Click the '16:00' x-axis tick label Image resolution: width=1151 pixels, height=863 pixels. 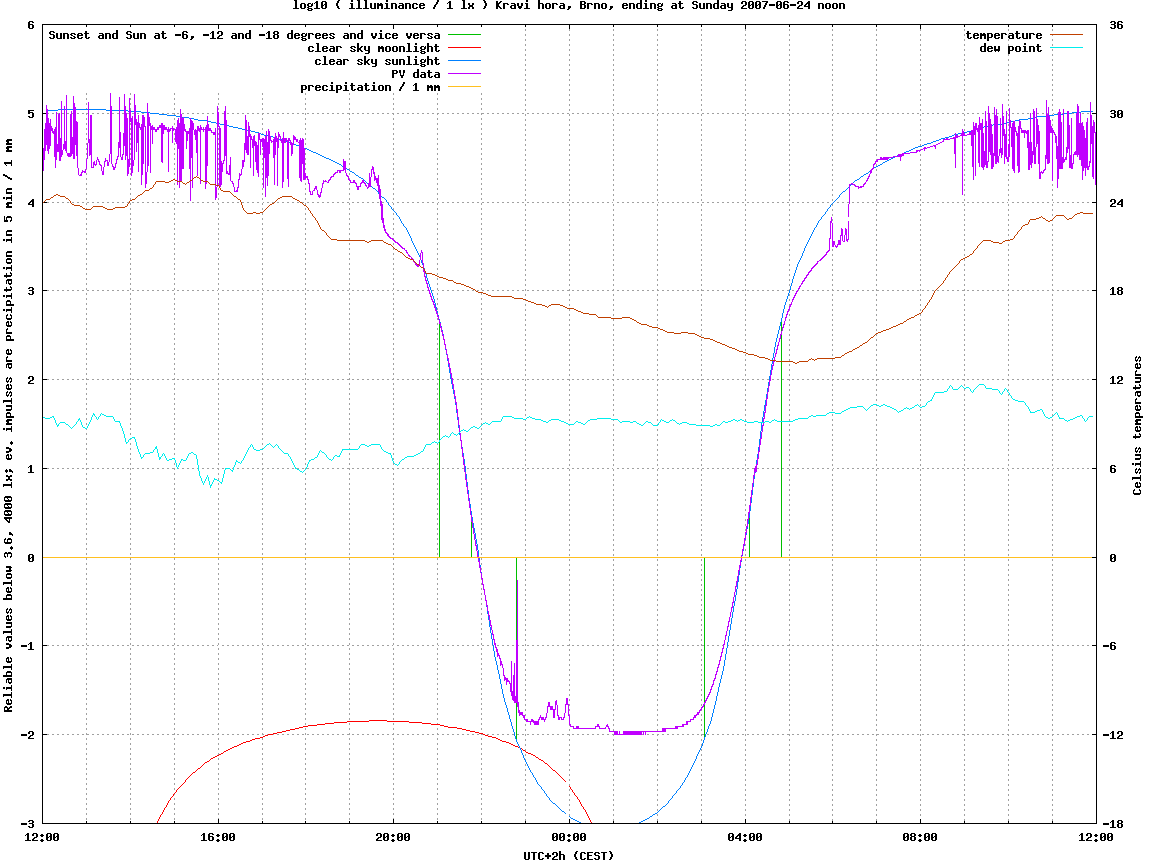click(218, 837)
